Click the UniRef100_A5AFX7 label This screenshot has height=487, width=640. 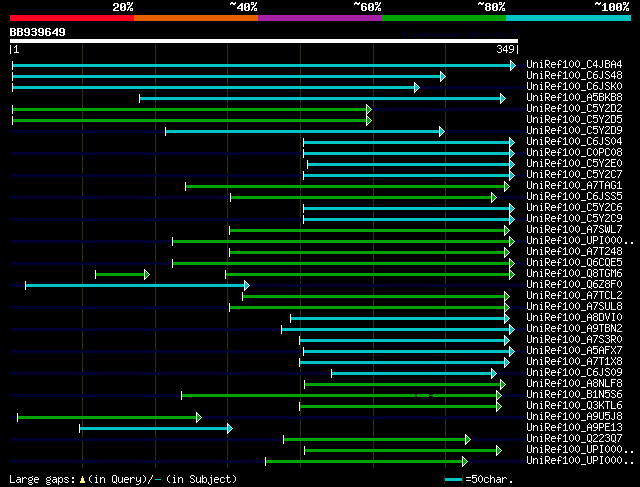pyautogui.click(x=574, y=351)
